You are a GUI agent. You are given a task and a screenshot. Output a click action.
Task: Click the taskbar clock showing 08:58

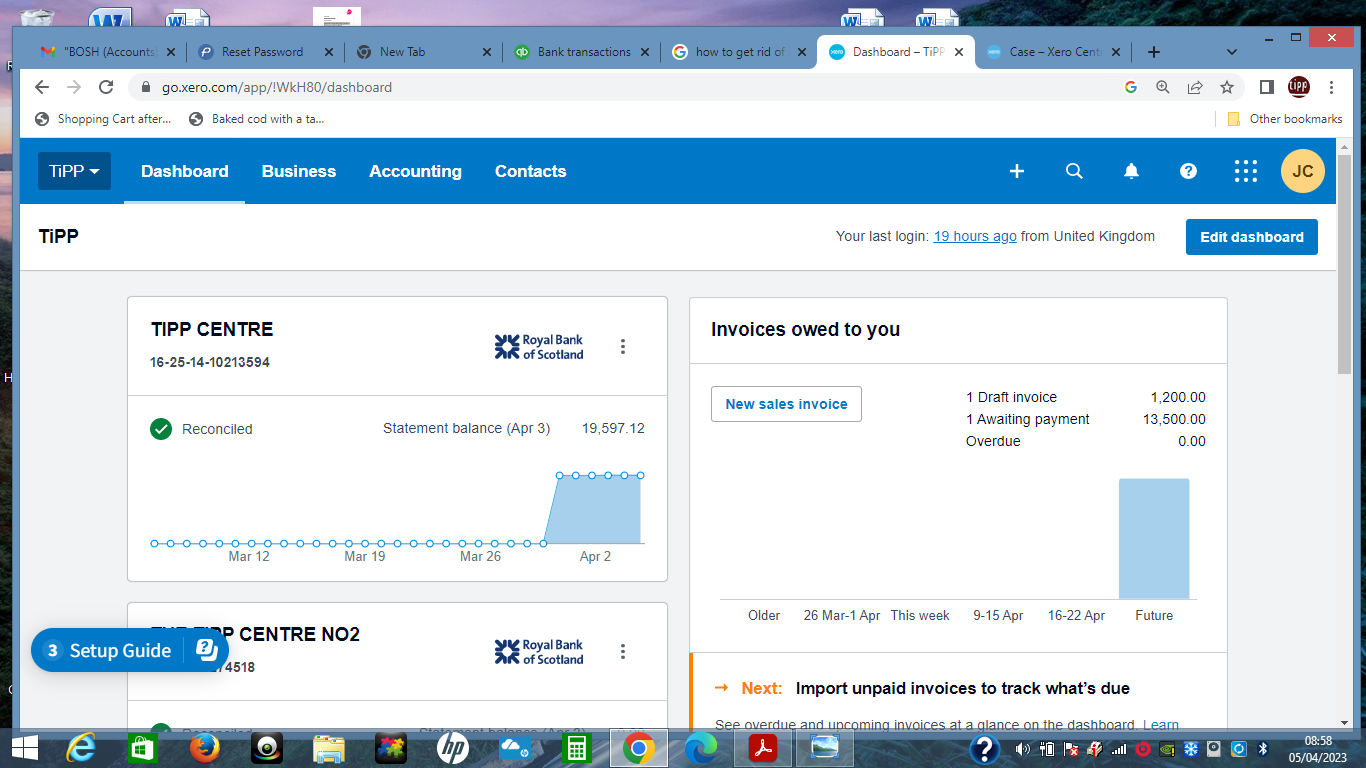tap(1318, 748)
